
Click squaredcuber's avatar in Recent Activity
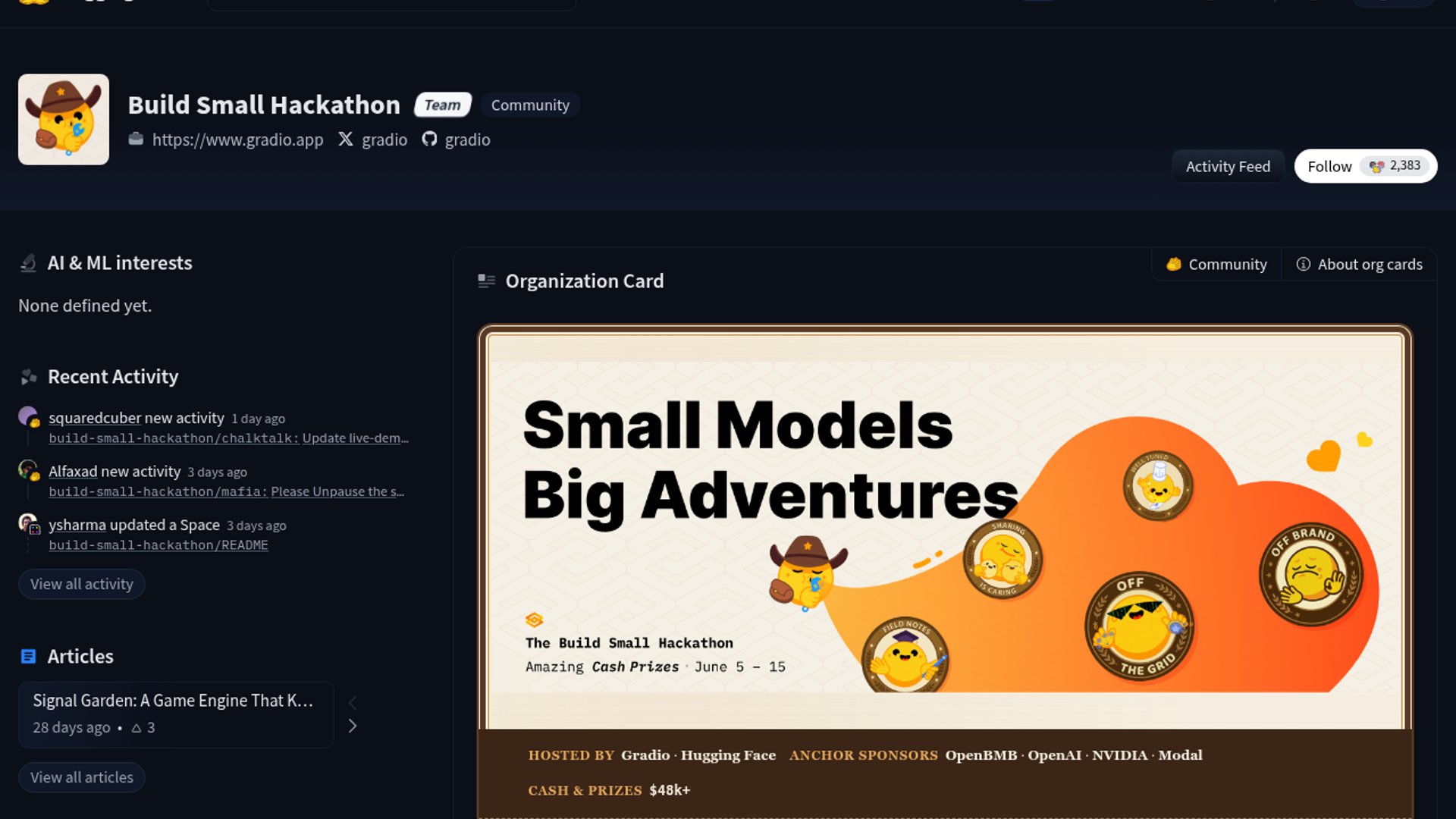point(28,416)
